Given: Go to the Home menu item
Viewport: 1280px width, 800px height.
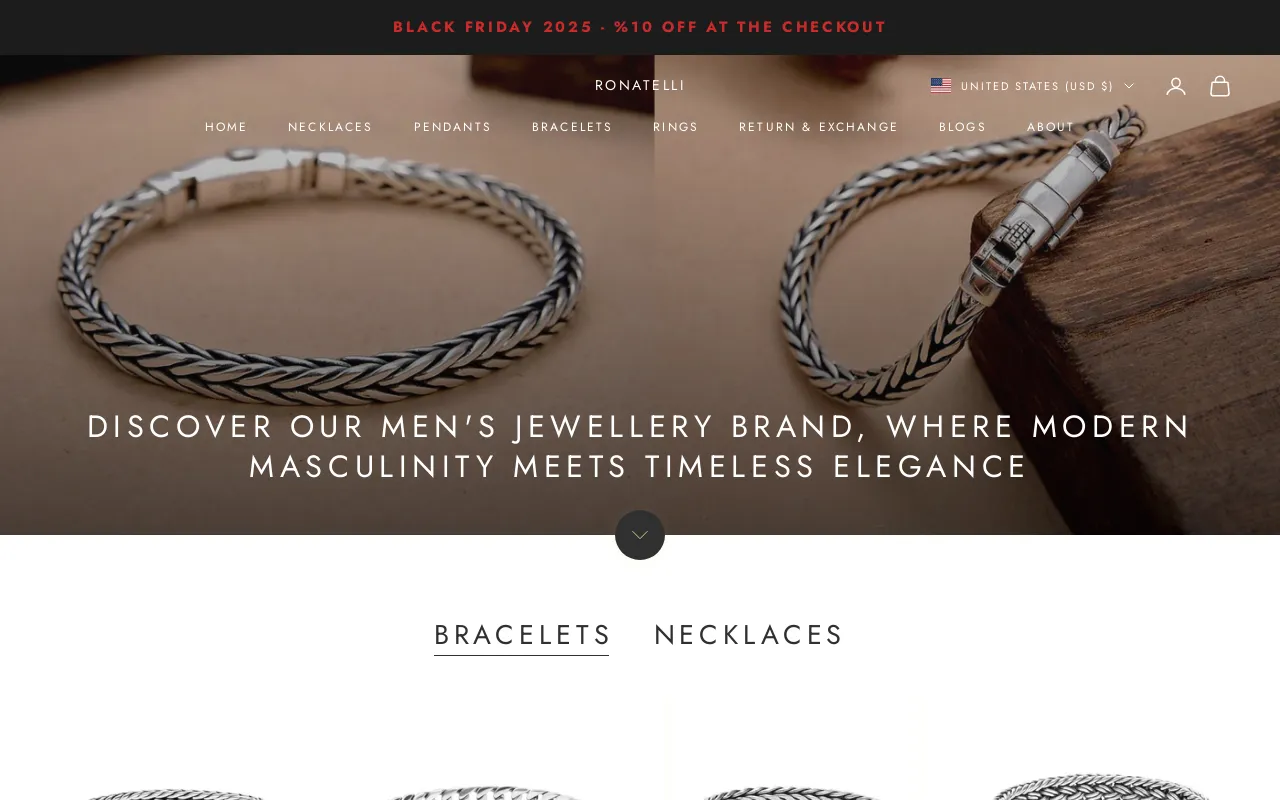Looking at the screenshot, I should click(x=226, y=127).
